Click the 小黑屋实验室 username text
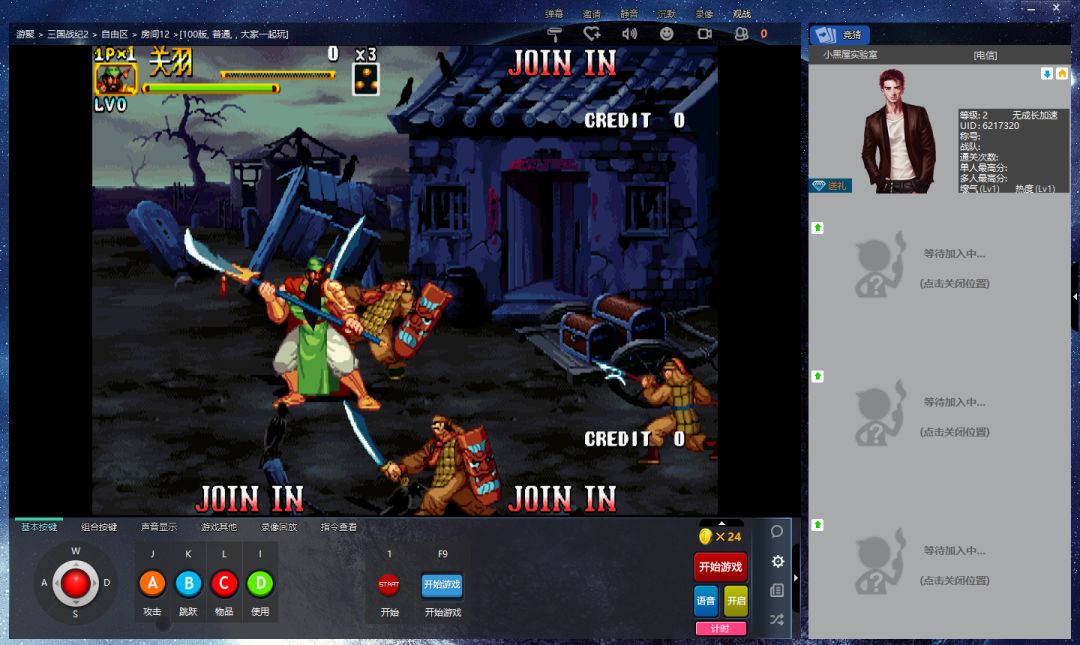This screenshot has width=1080, height=645. click(x=850, y=54)
